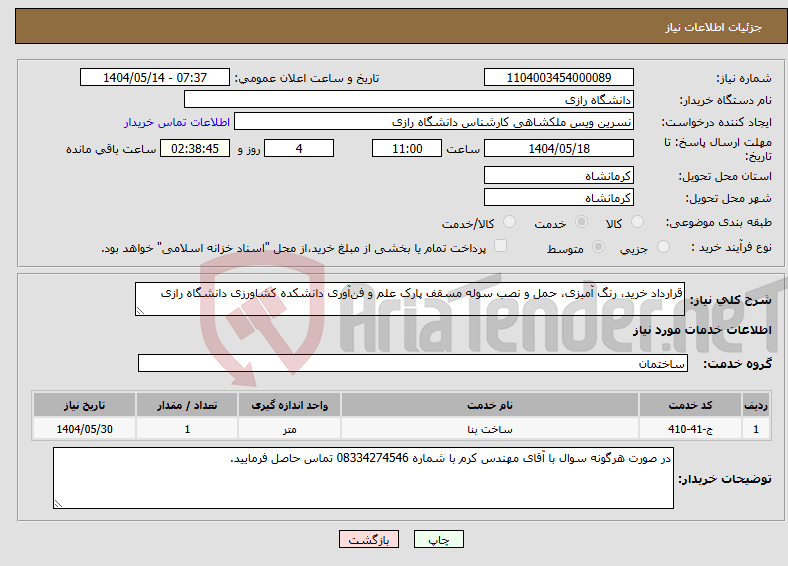Viewport: 788px width, 566px height.
Task: Open اطلاعات تماس خریدار link
Action: point(177,122)
